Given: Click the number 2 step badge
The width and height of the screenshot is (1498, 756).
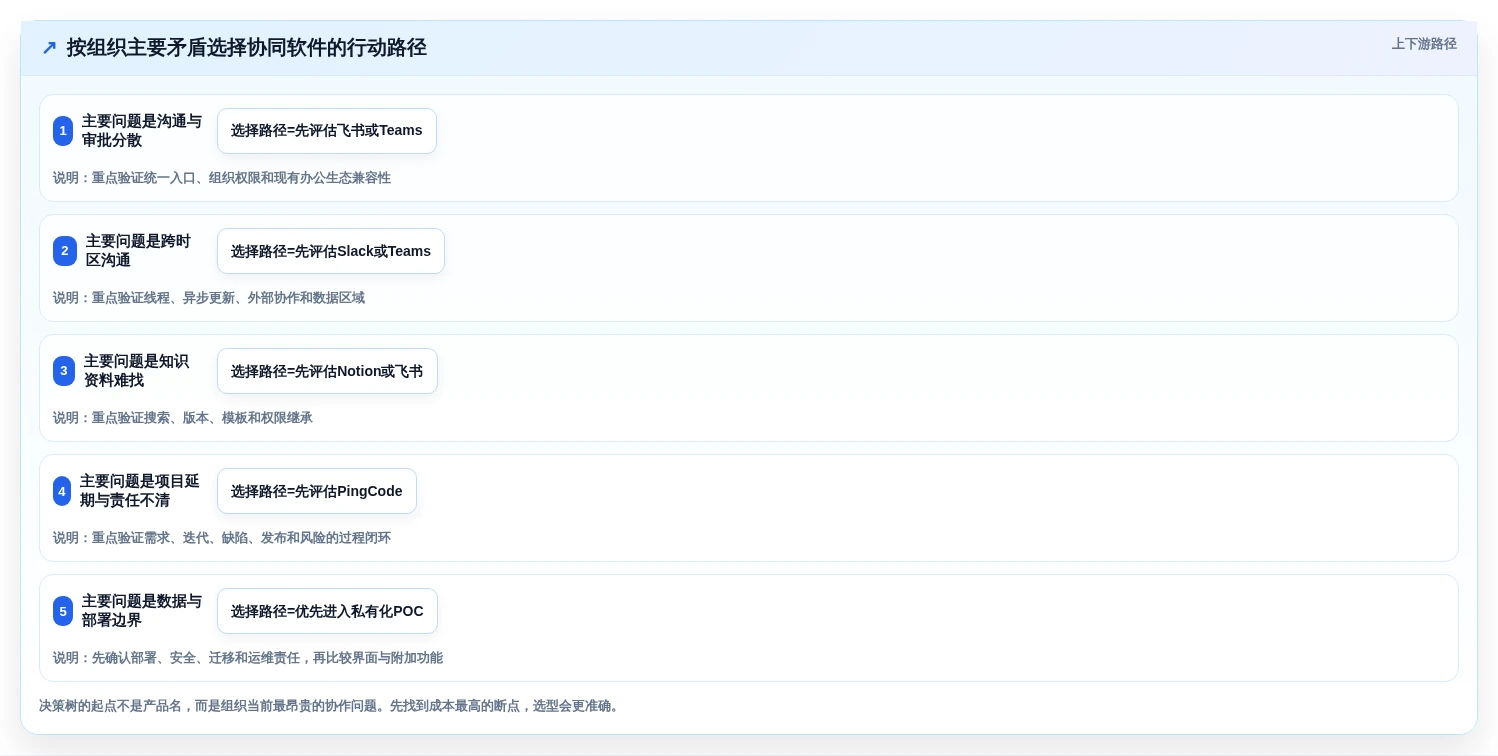Looking at the screenshot, I should (65, 251).
